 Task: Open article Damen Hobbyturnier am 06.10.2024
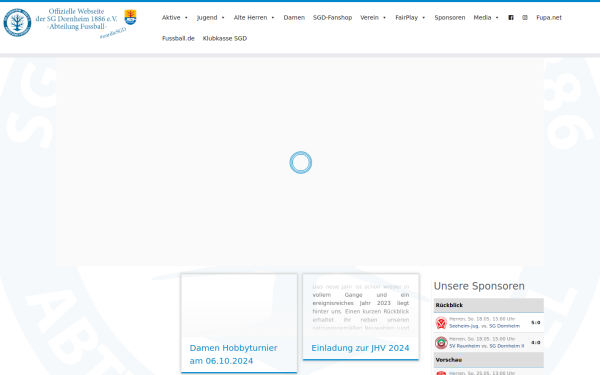[x=233, y=354]
